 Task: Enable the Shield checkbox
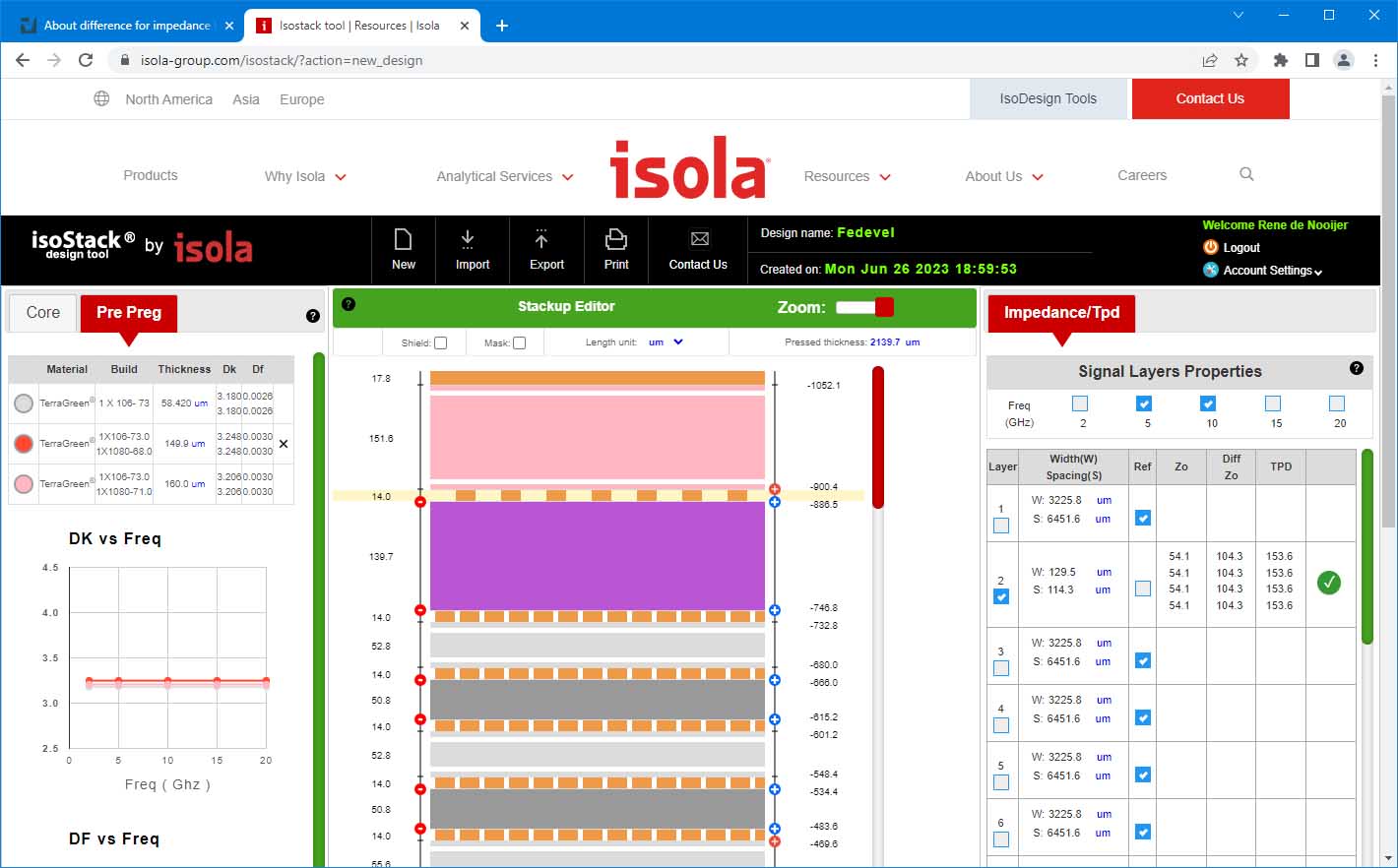[440, 342]
